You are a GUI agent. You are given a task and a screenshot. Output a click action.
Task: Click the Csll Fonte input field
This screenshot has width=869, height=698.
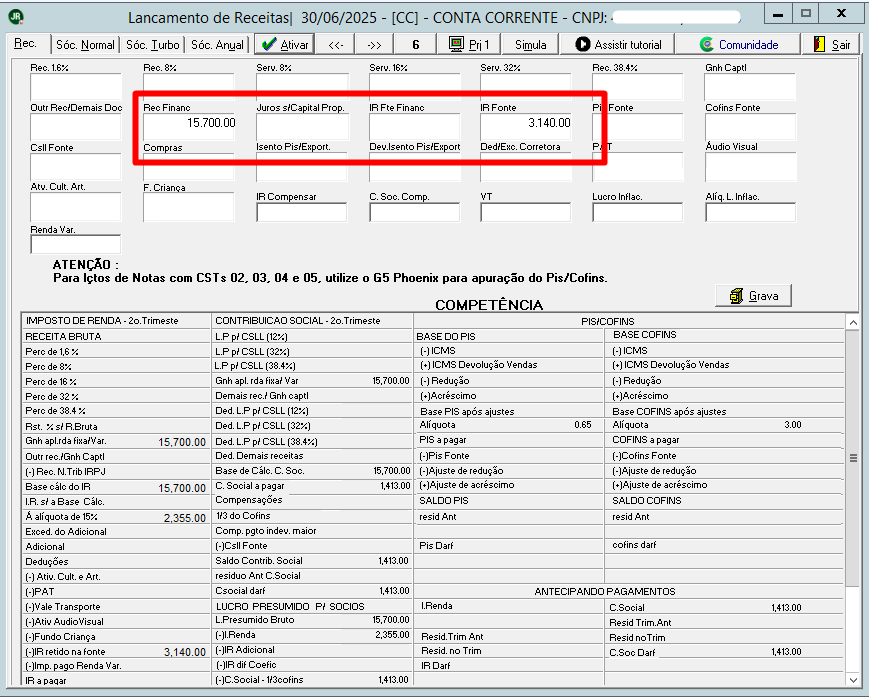click(x=76, y=167)
